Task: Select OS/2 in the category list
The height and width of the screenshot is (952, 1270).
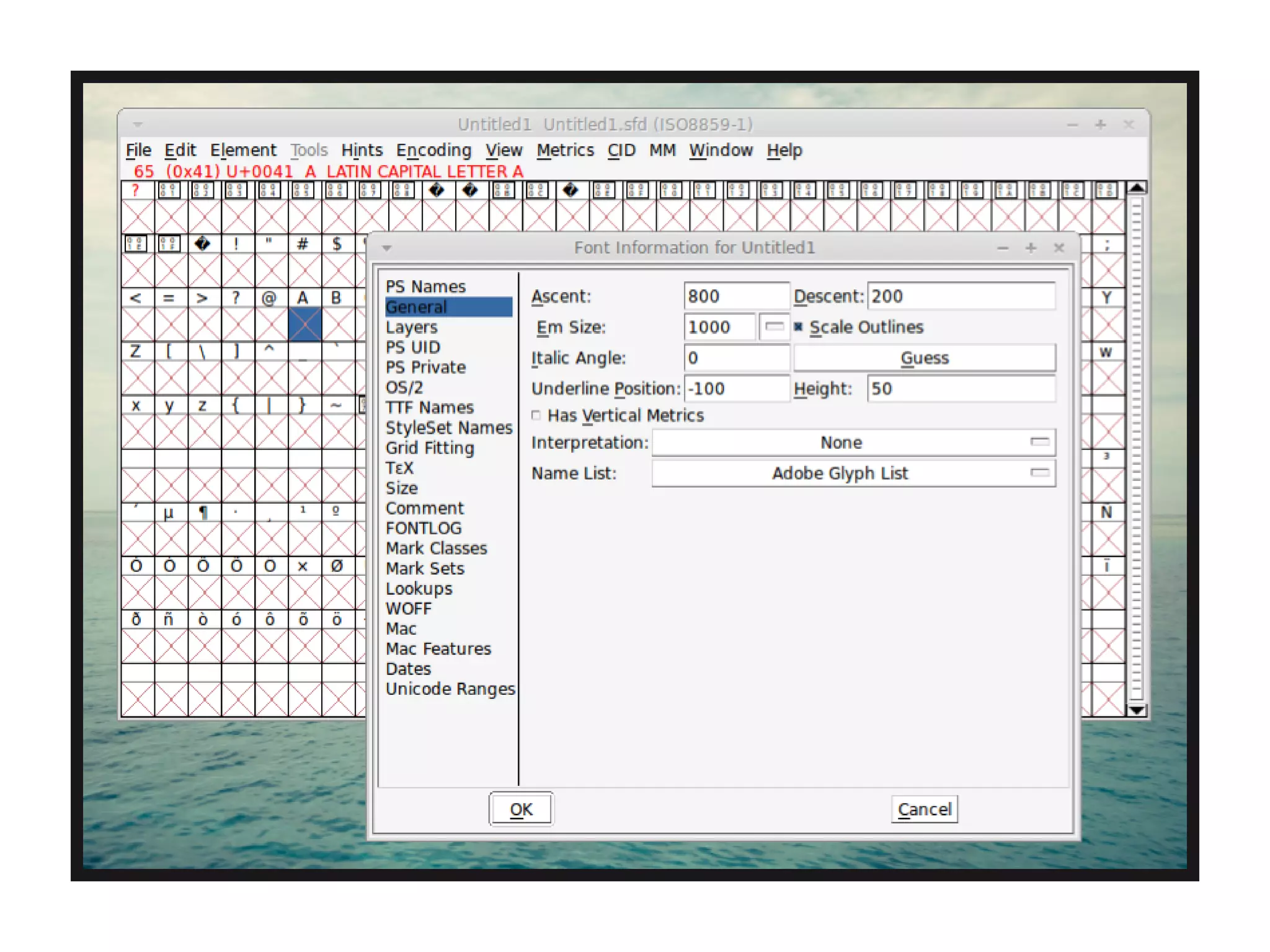Action: point(404,387)
